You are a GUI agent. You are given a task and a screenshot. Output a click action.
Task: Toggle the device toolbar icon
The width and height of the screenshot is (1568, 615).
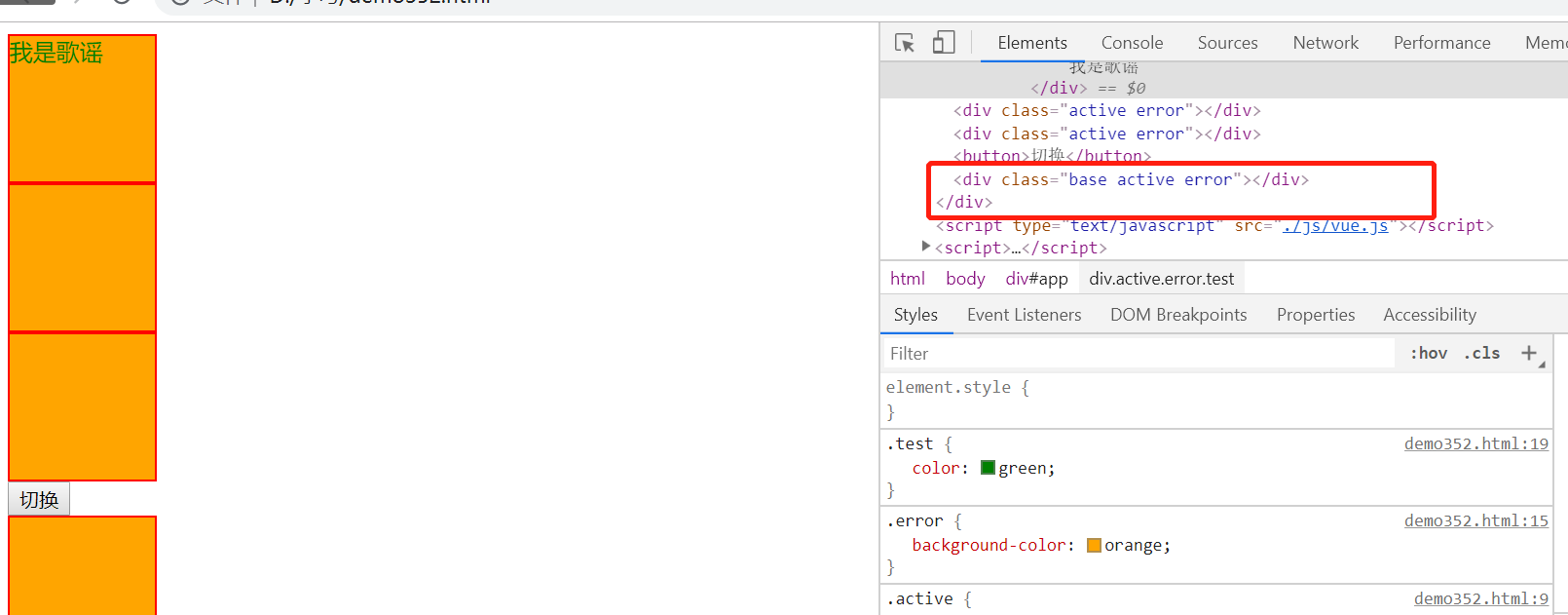point(943,43)
